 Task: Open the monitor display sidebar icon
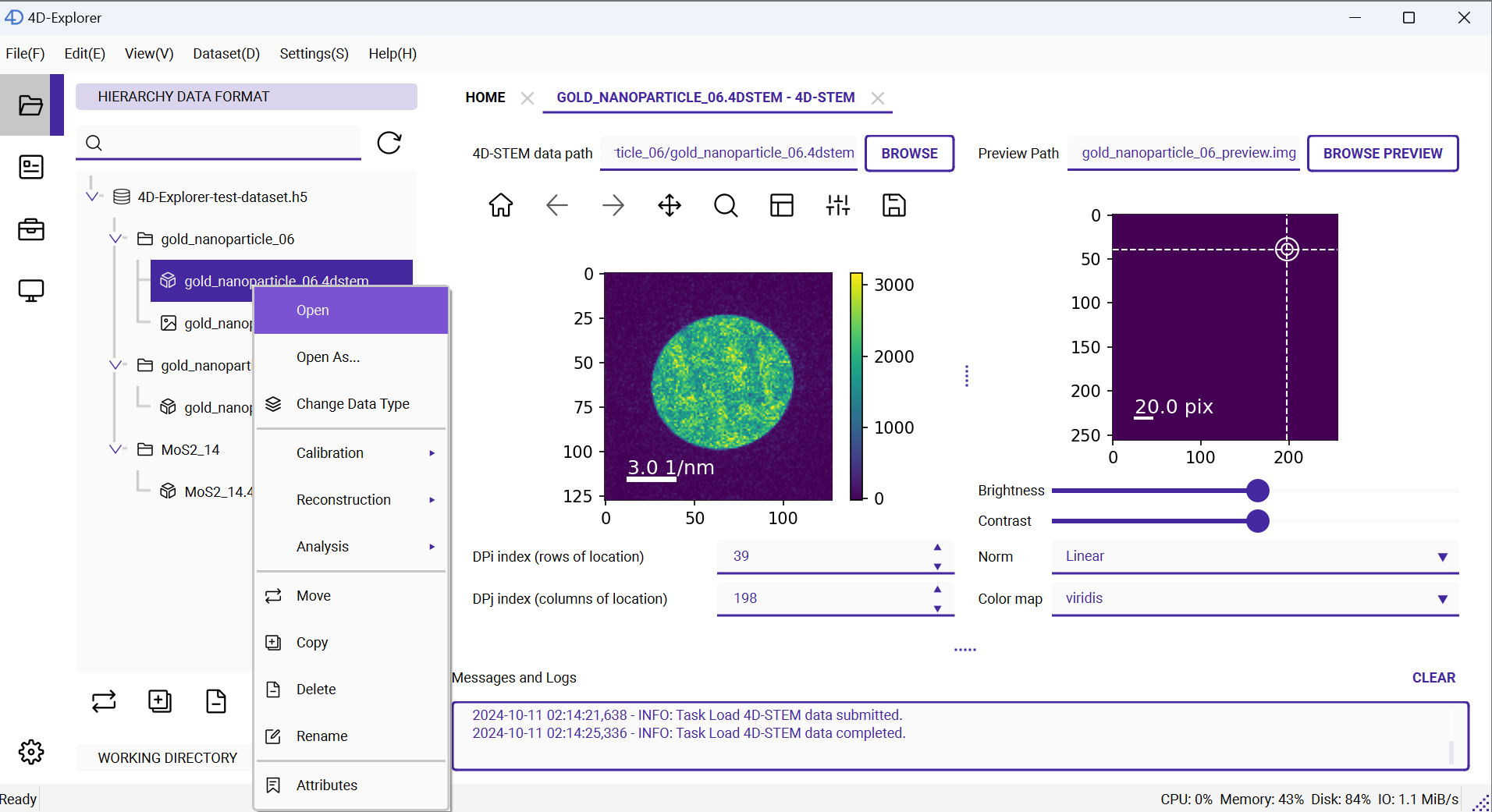pos(30,291)
